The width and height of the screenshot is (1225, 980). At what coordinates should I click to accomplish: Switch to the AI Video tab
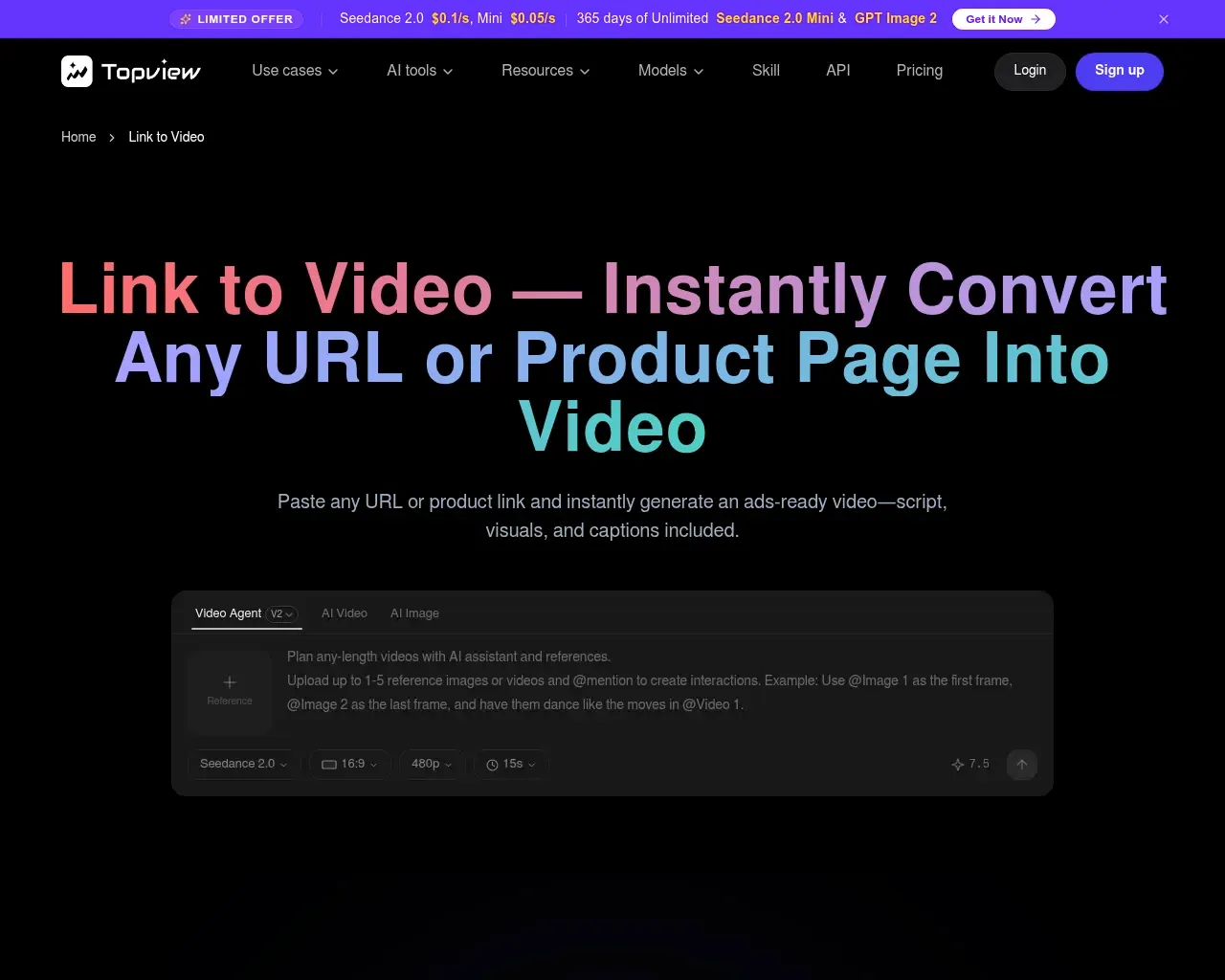point(345,613)
